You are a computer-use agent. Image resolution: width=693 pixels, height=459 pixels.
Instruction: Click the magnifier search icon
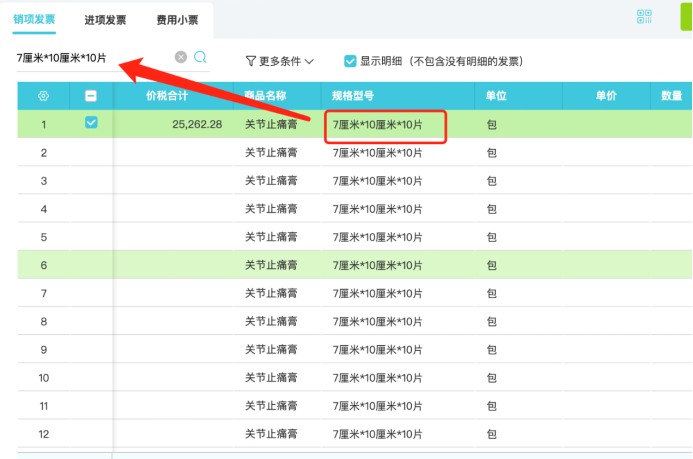201,58
